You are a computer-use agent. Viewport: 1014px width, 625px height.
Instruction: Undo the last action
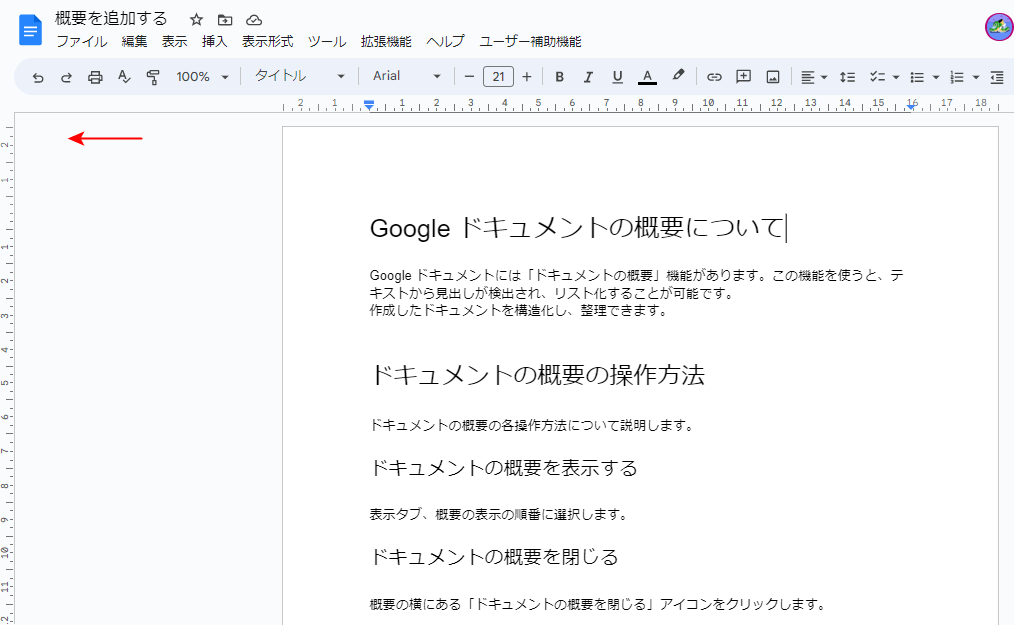(38, 77)
